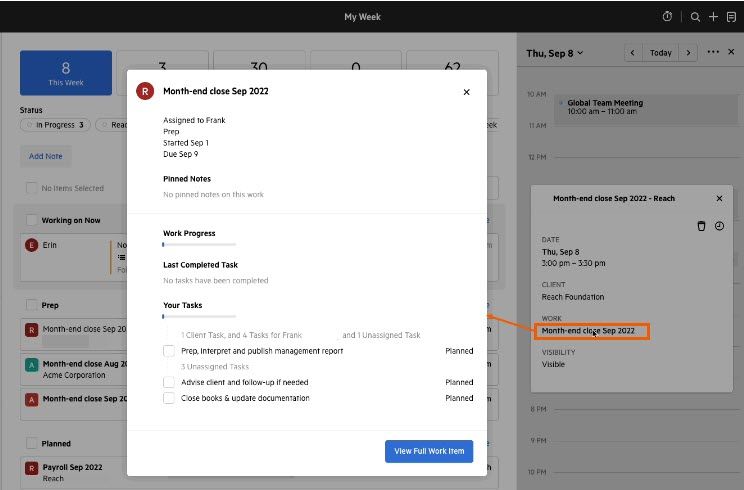Check 'Advise client and follow-up if needed' task

[x=169, y=382]
